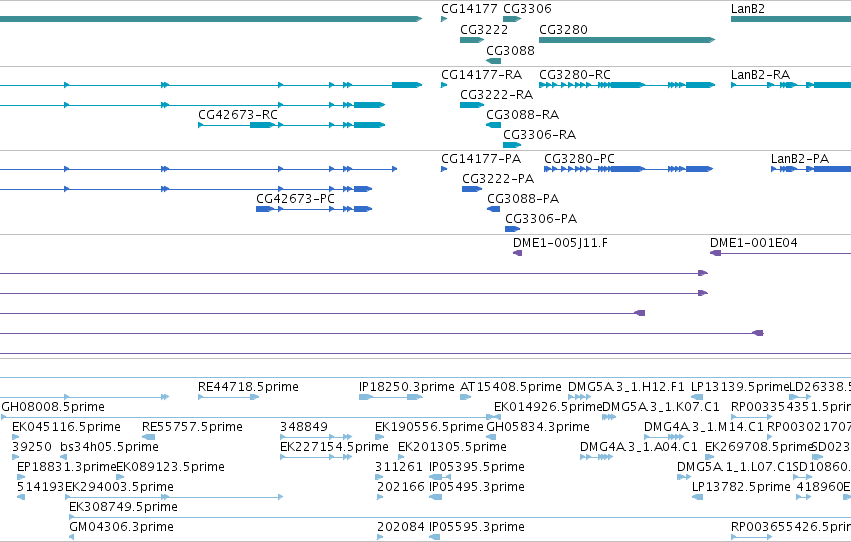Image resolution: width=851 pixels, height=542 pixels.
Task: Click the DME1-005J11.F feature label
Action: tap(560, 243)
